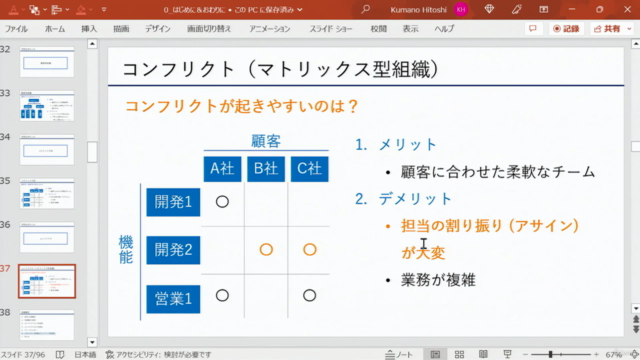
Task: Expand the file name saved-location dropdown
Action: coord(300,10)
